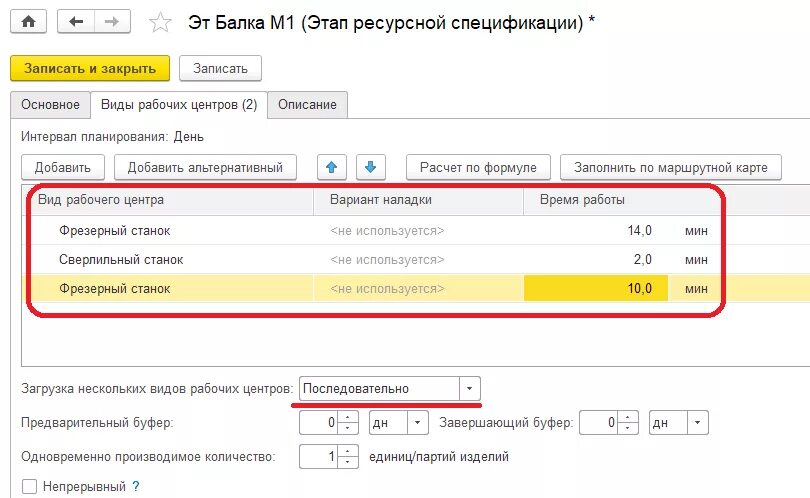
Task: Click the Добавить button
Action: (63, 167)
